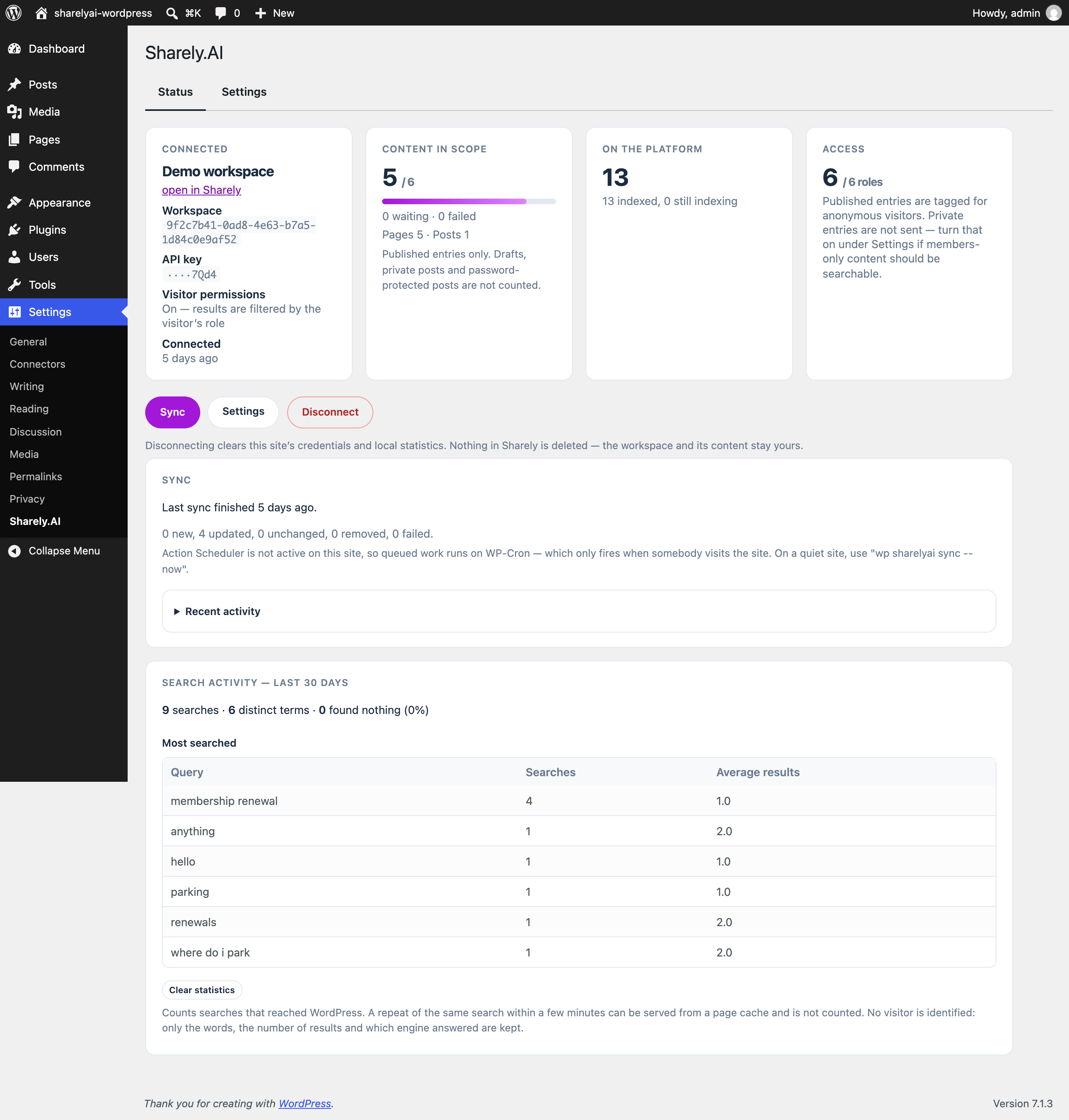Click the membership renewal query row
Screen dimensions: 1069x1120
(579, 801)
